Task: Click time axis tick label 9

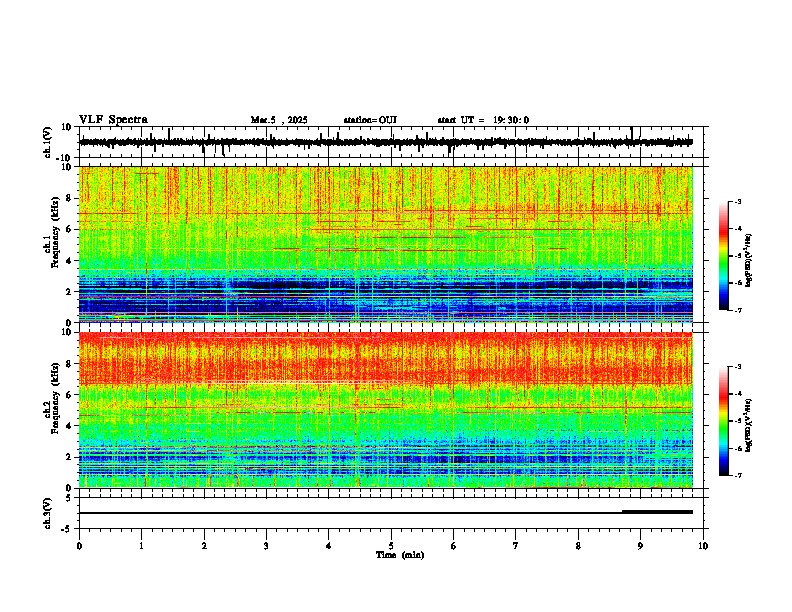Action: coord(640,546)
